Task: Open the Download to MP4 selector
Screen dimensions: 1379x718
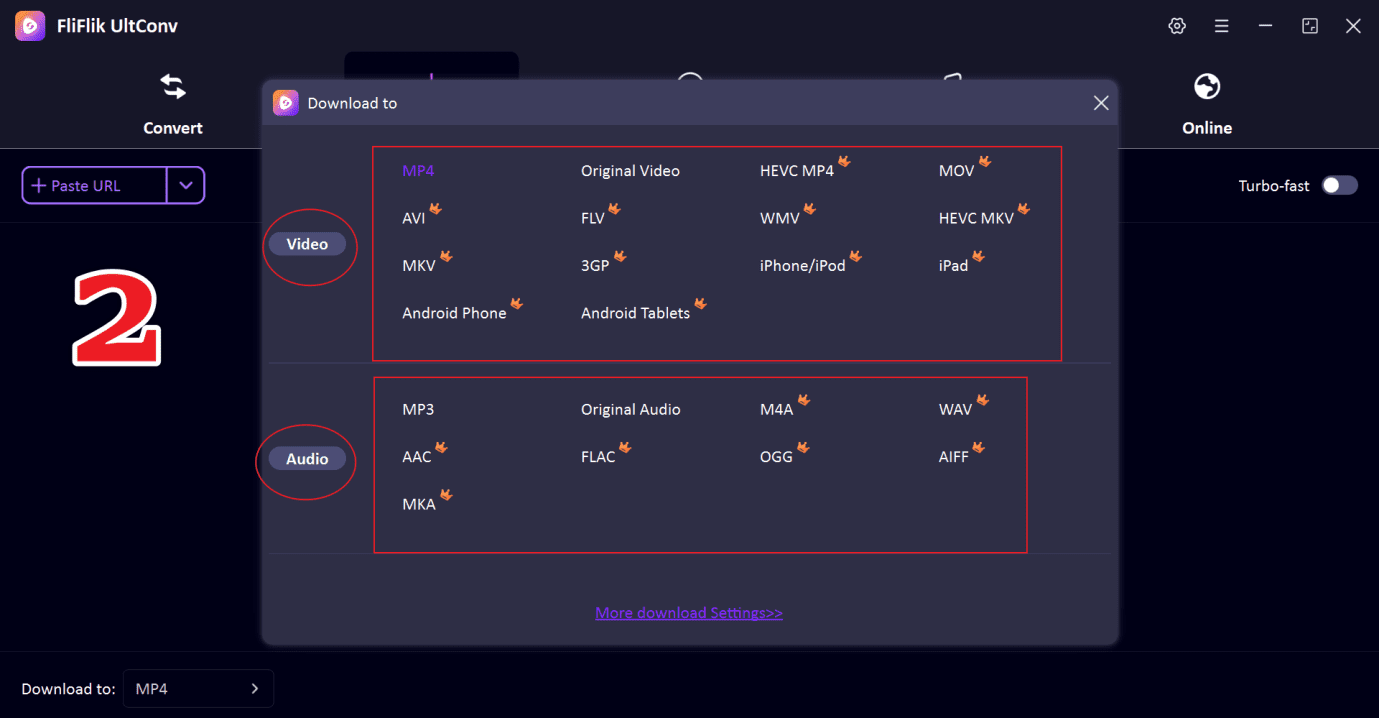Action: (198, 689)
